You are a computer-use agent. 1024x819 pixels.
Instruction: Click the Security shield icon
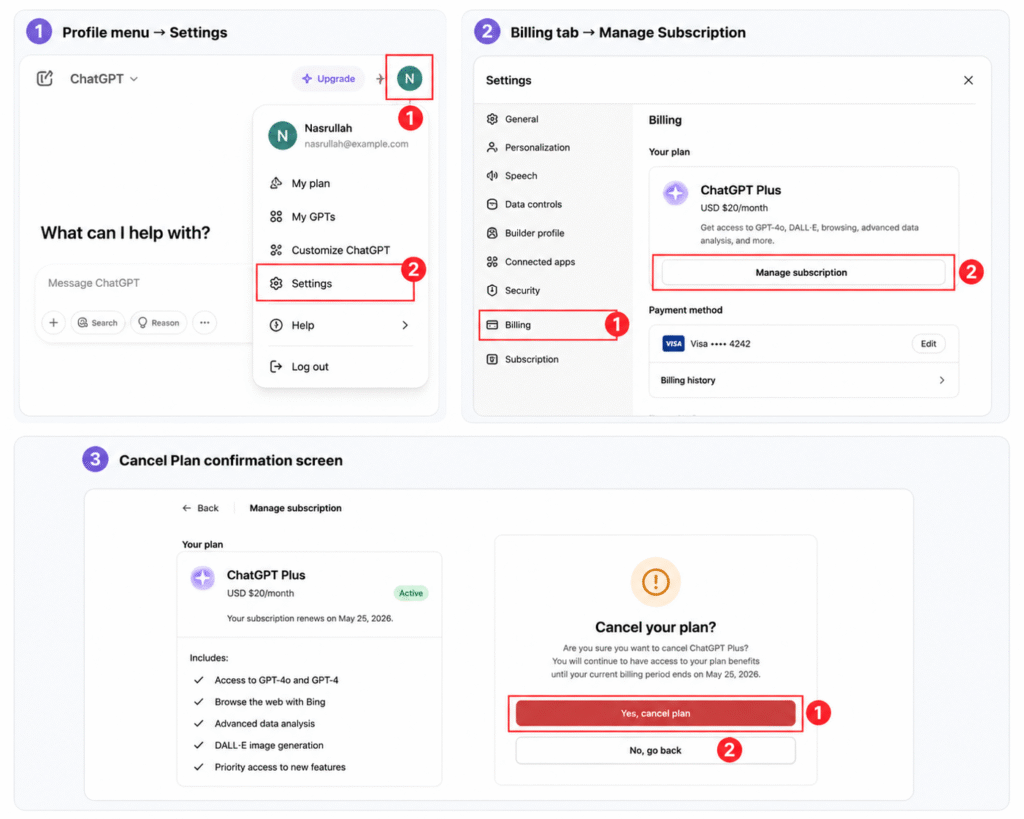[x=492, y=291]
